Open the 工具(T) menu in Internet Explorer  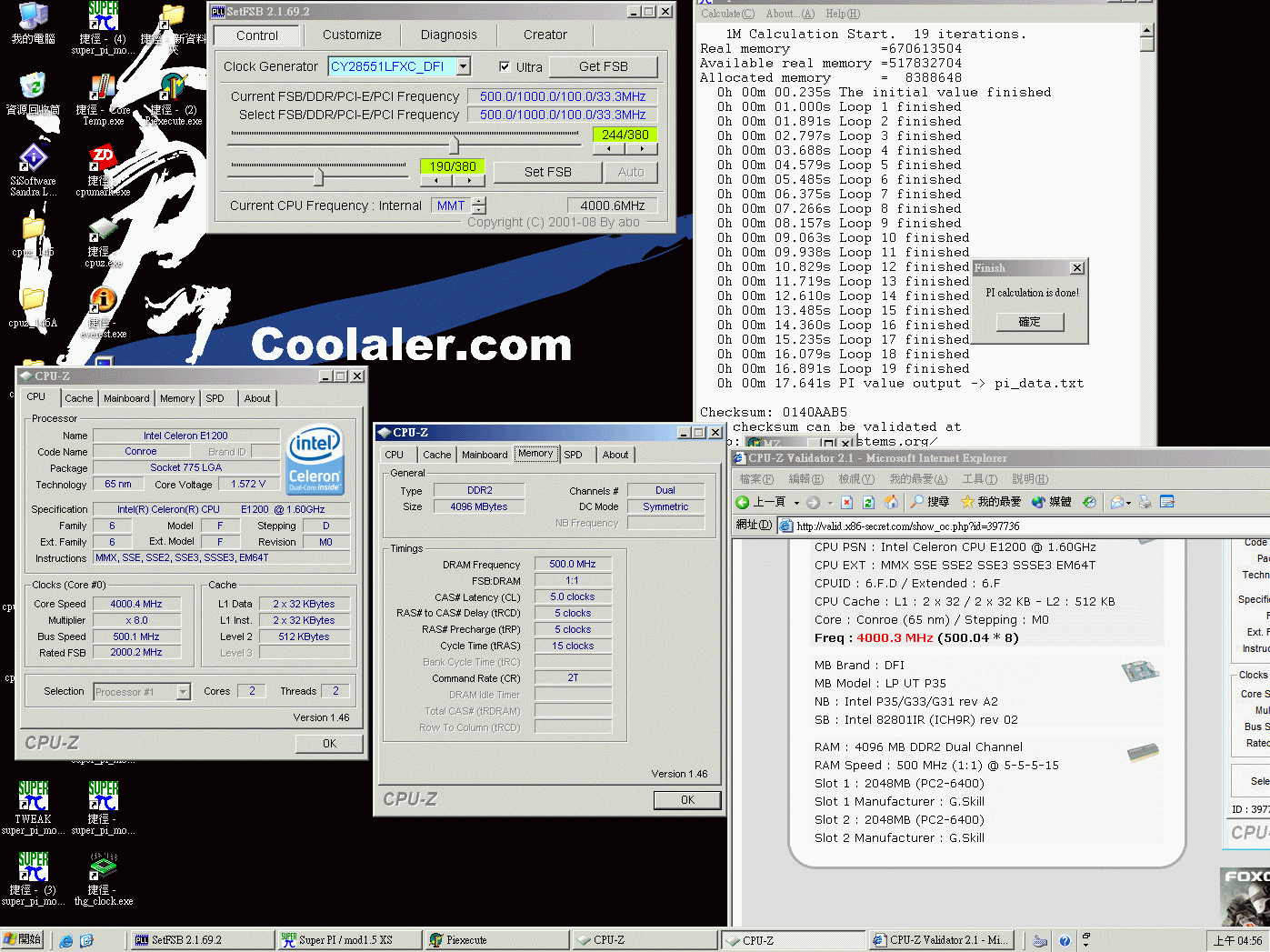click(980, 479)
